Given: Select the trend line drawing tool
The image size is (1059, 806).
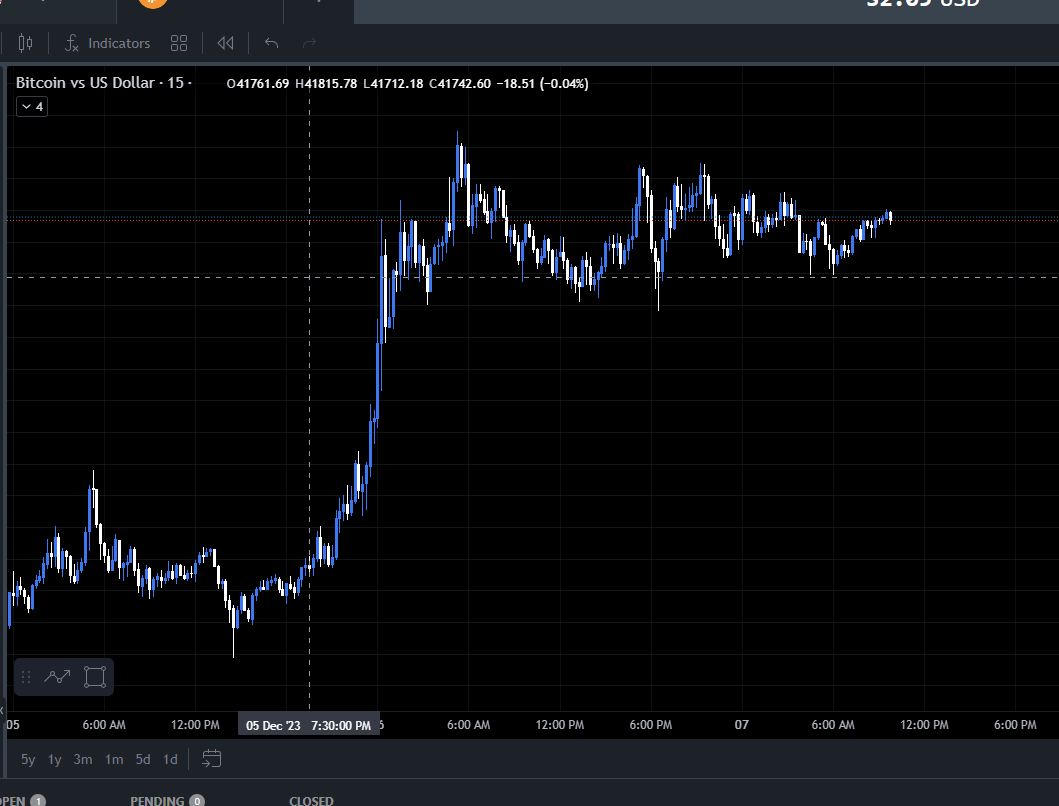Looking at the screenshot, I should pos(57,676).
